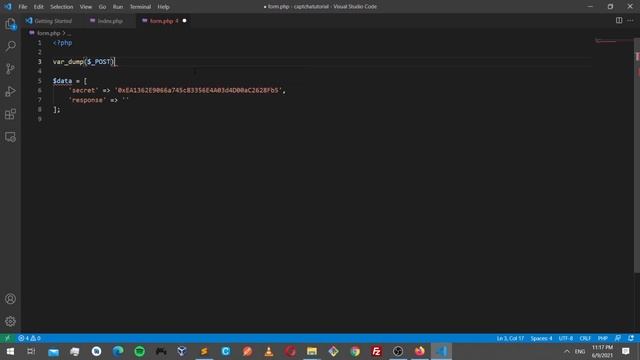Open notifications bell in status bar
Screen dimensions: 640x360
point(631,338)
